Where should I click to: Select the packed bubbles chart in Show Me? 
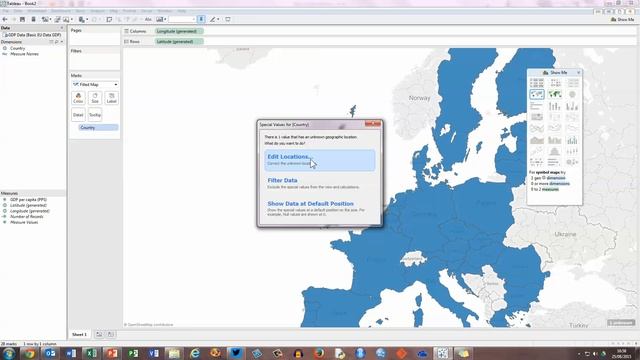pyautogui.click(x=572, y=162)
